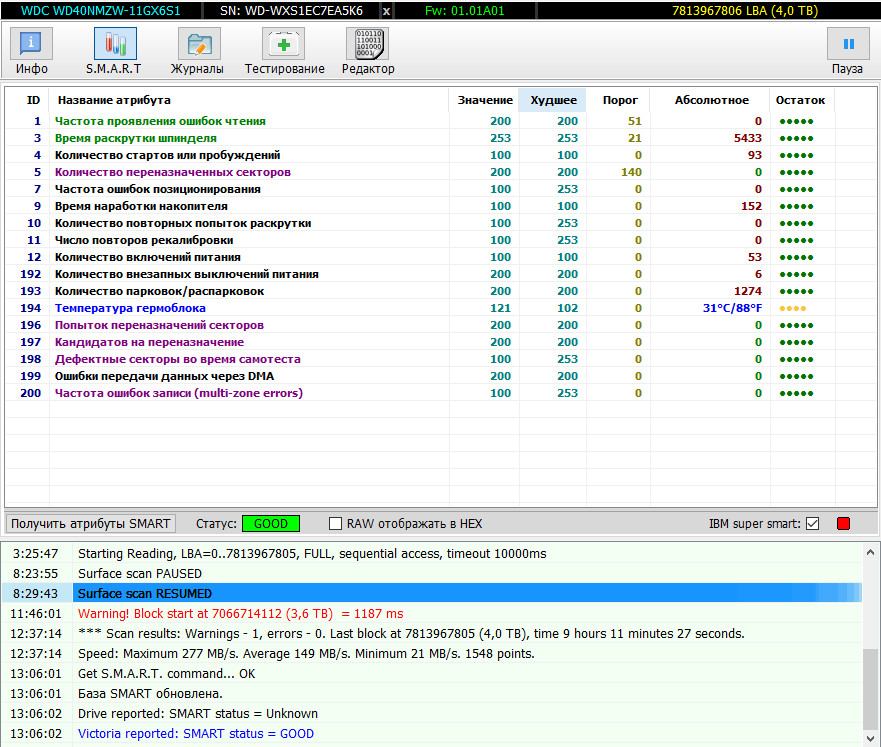Open the Тестирование surface test section

pos(285,51)
